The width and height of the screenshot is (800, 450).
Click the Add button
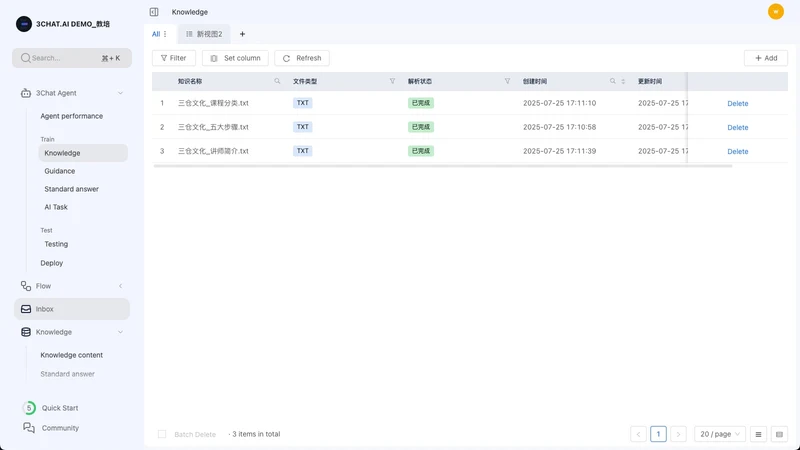pyautogui.click(x=766, y=58)
